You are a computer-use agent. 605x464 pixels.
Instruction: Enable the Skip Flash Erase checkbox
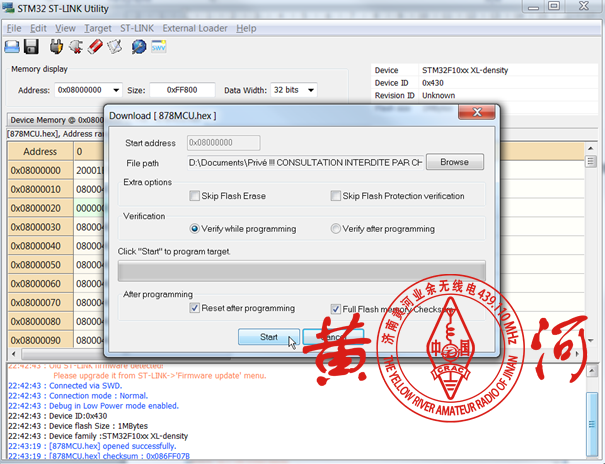coord(195,196)
